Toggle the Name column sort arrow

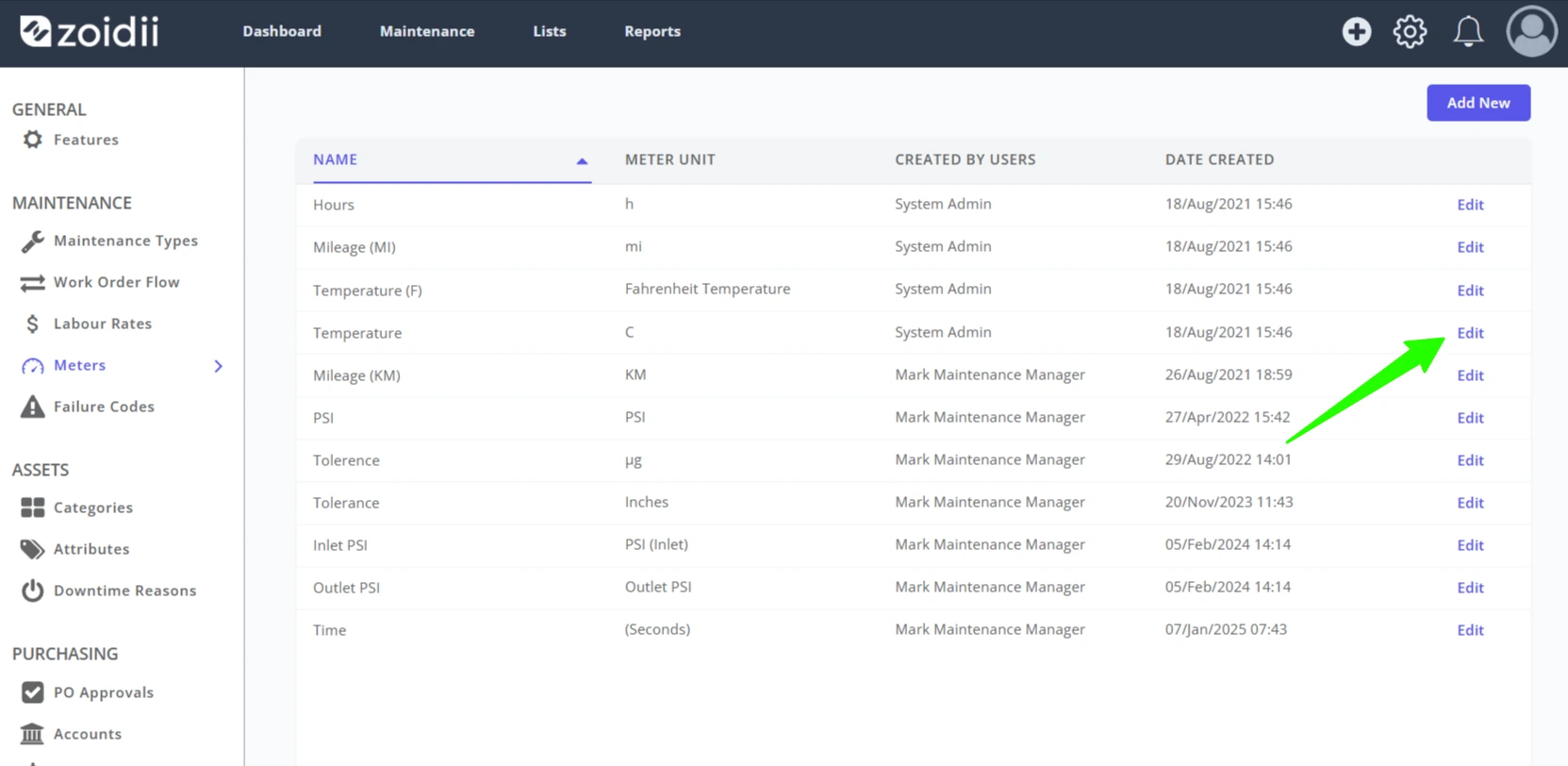click(x=582, y=161)
